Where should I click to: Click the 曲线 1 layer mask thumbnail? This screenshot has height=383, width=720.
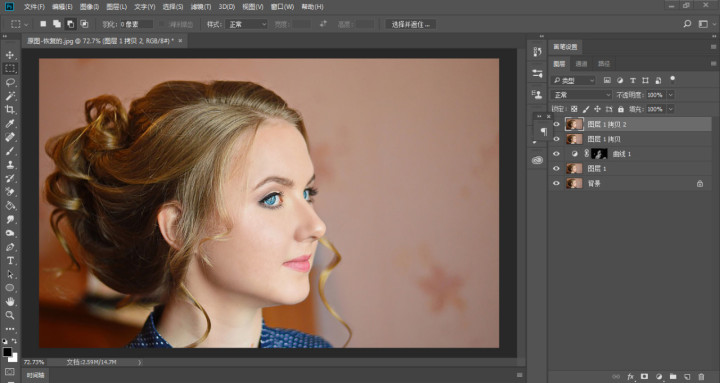coord(599,154)
